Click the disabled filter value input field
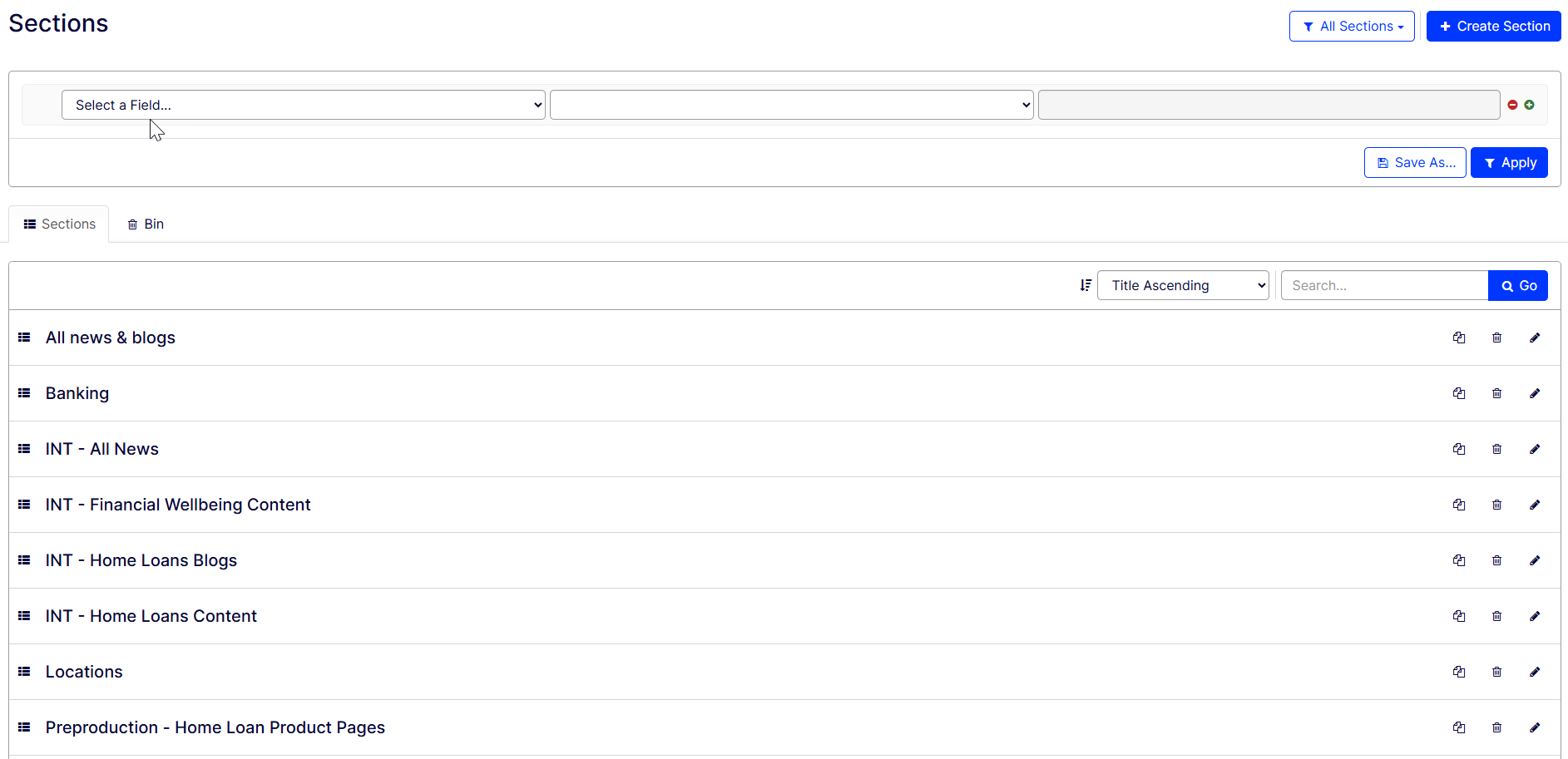Viewport: 1568px width, 759px height. click(1269, 105)
